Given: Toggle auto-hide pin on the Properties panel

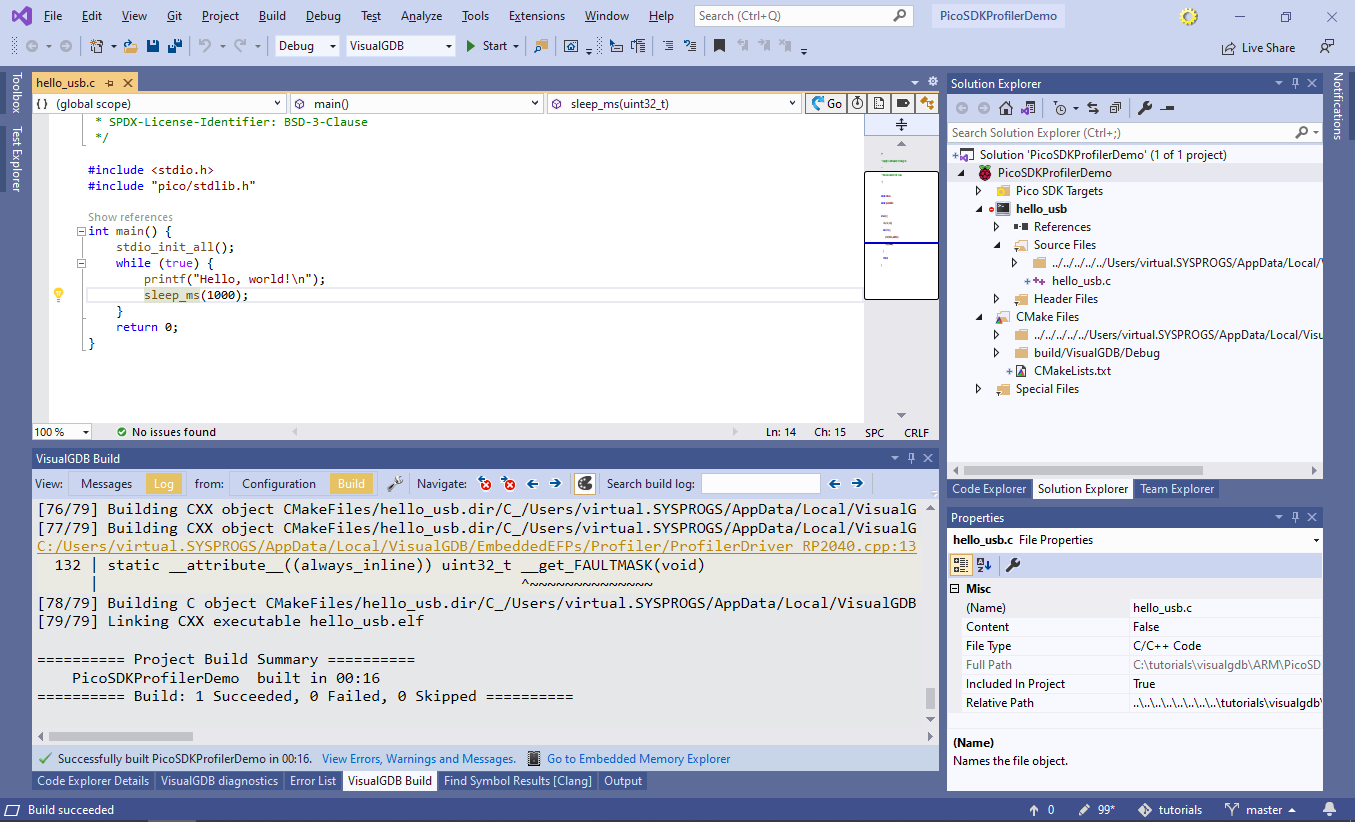Looking at the screenshot, I should click(1295, 517).
